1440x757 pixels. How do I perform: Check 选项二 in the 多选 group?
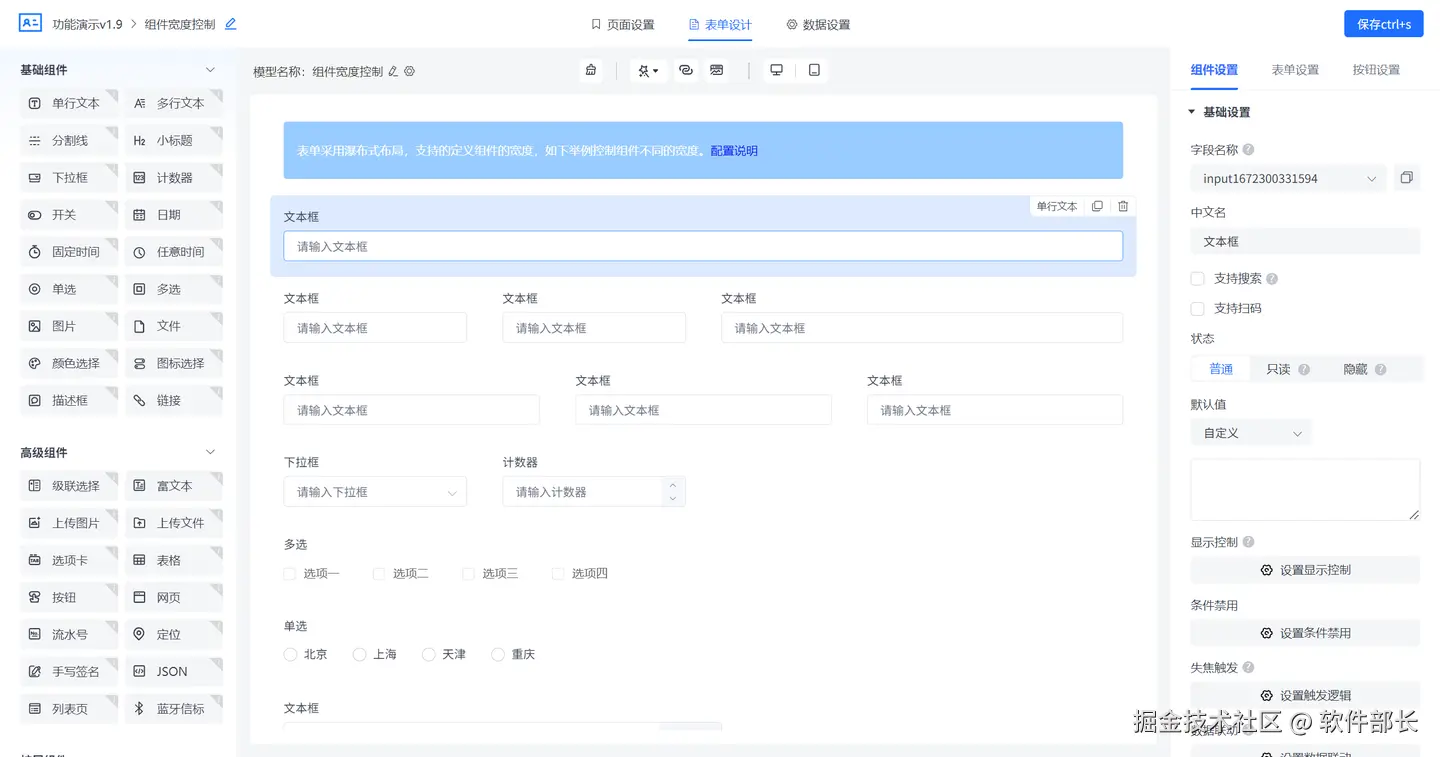pyautogui.click(x=379, y=574)
